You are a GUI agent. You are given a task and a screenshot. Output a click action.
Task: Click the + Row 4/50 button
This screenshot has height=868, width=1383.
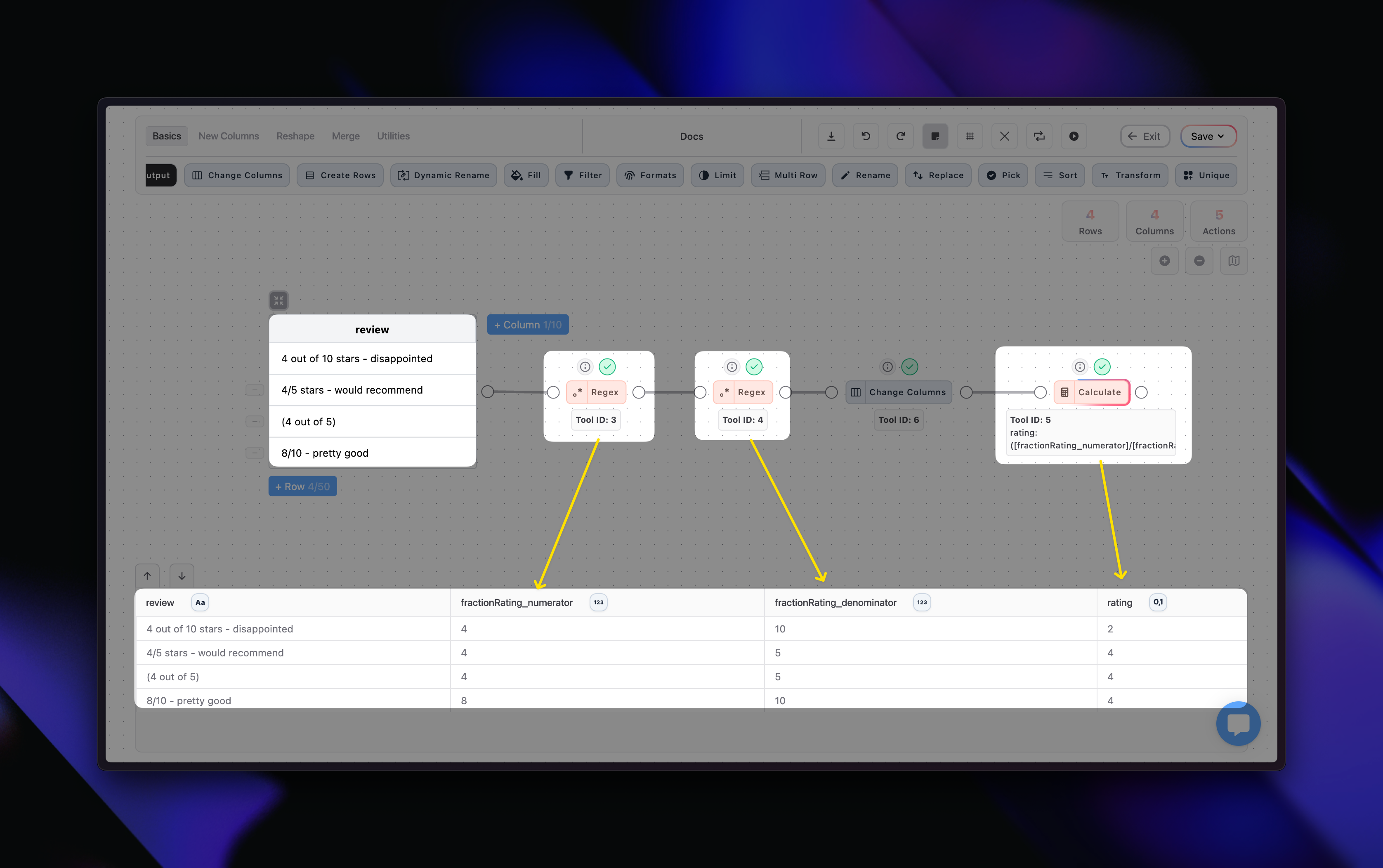pos(302,486)
